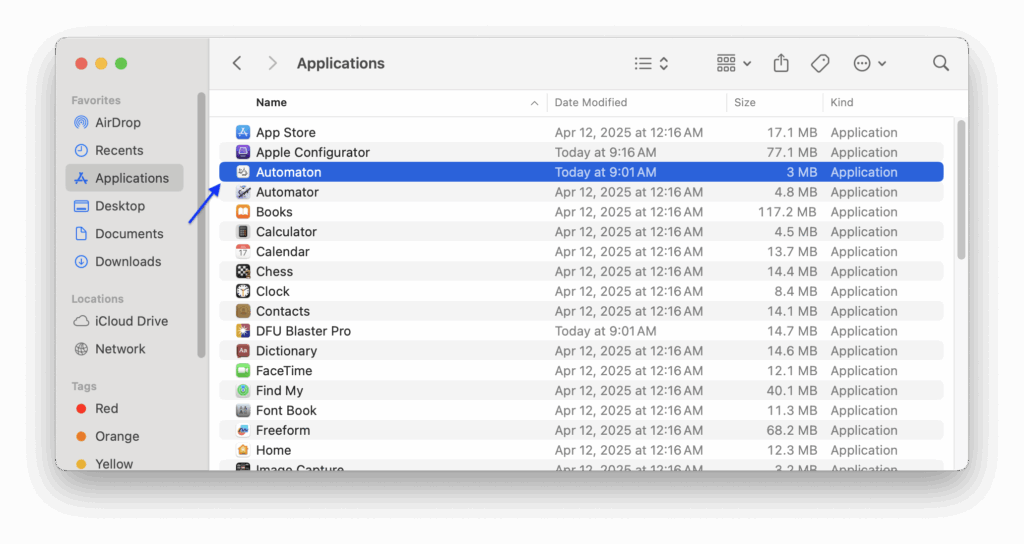Select the Chess file name
This screenshot has height=544, width=1024.
tap(274, 272)
